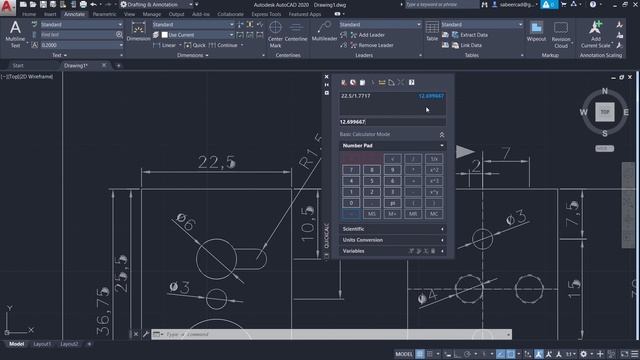Click Extract Data button
The image size is (640, 360).
coord(470,35)
